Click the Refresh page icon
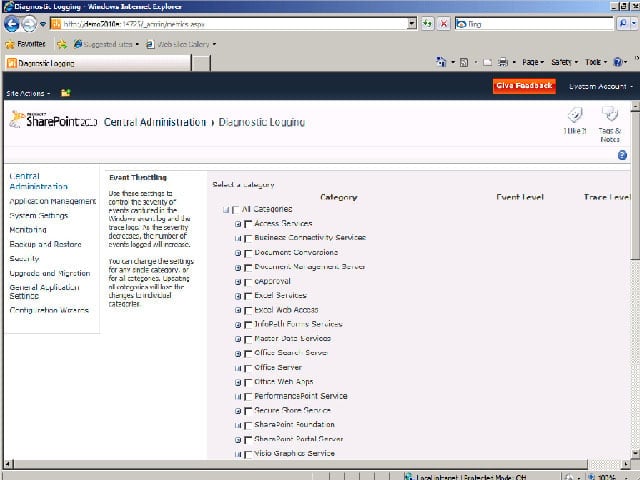The image size is (640, 480). point(427,24)
